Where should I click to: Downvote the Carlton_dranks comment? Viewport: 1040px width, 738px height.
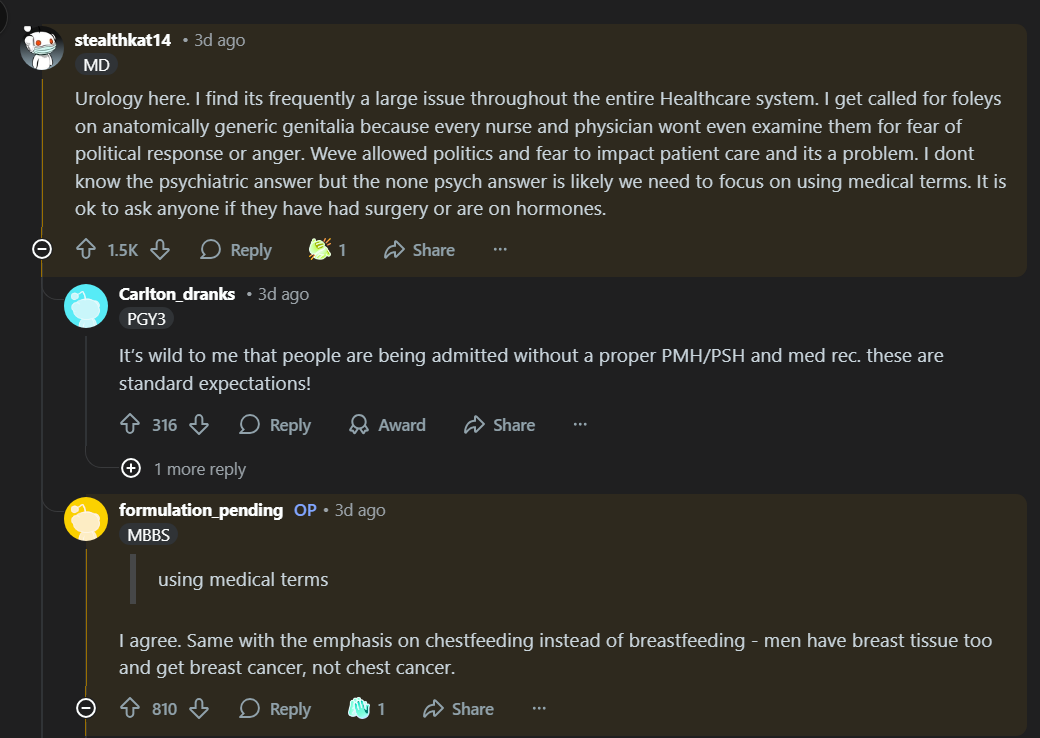tap(199, 424)
